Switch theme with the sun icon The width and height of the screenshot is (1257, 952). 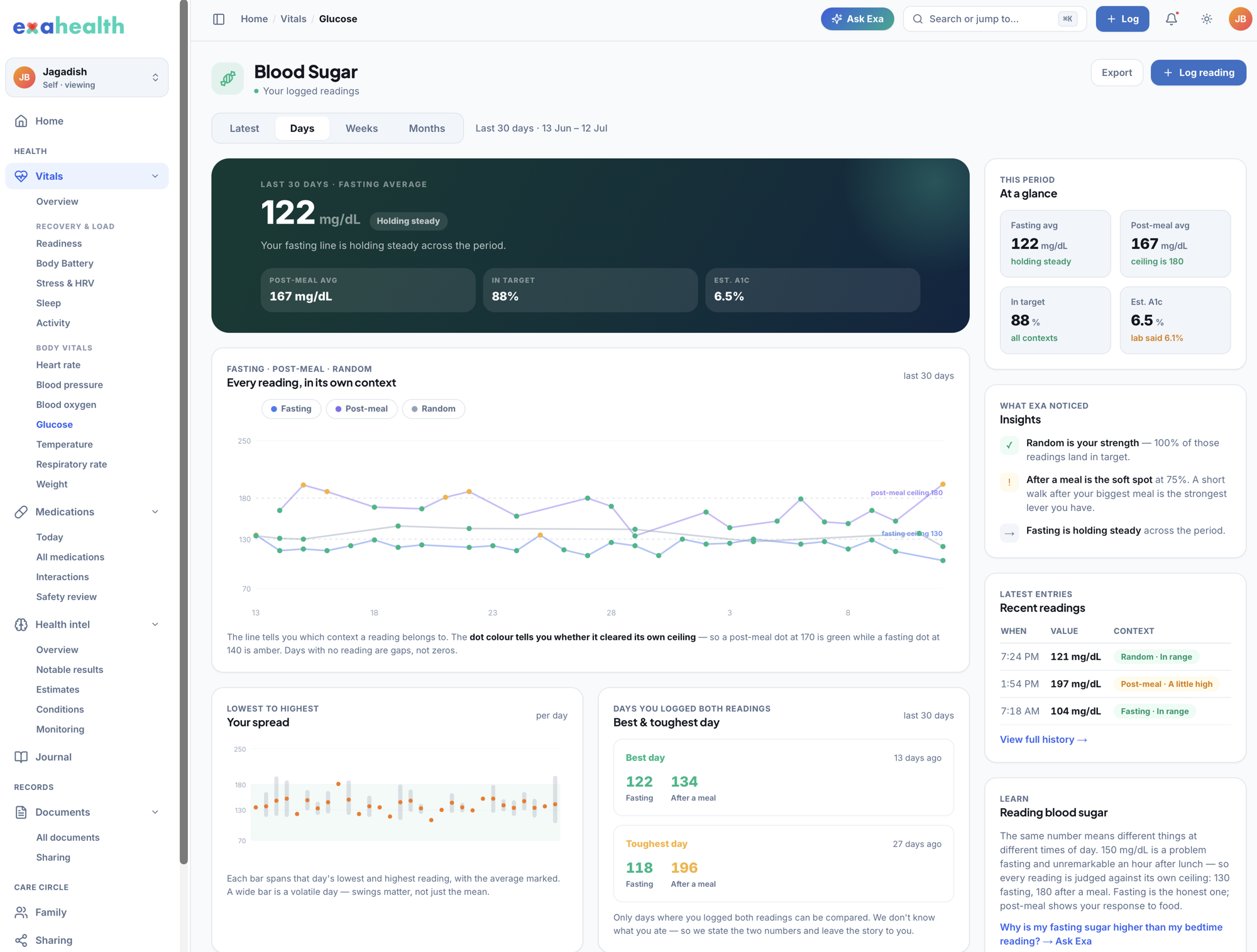coord(1207,19)
